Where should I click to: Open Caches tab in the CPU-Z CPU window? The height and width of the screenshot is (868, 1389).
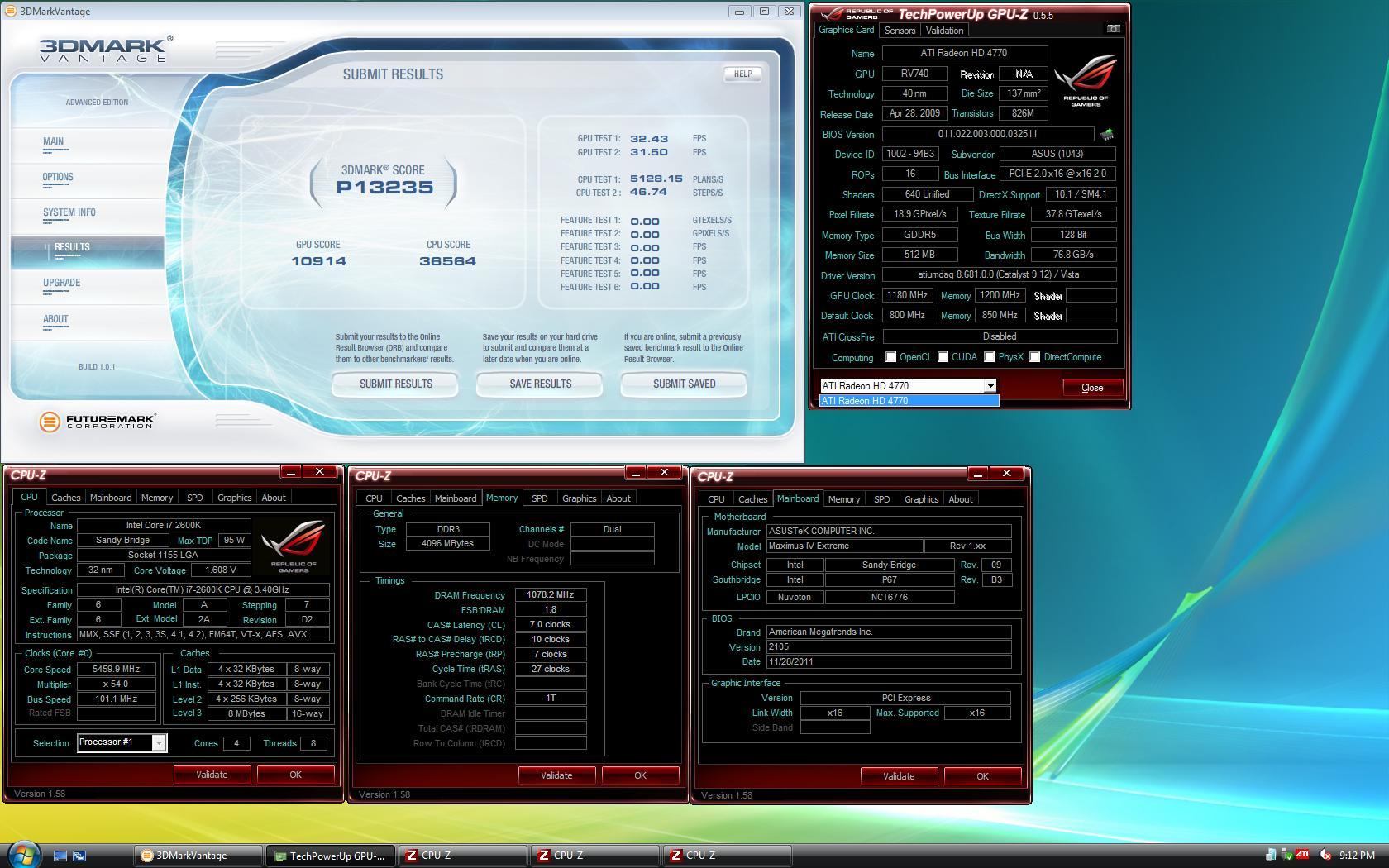point(66,498)
